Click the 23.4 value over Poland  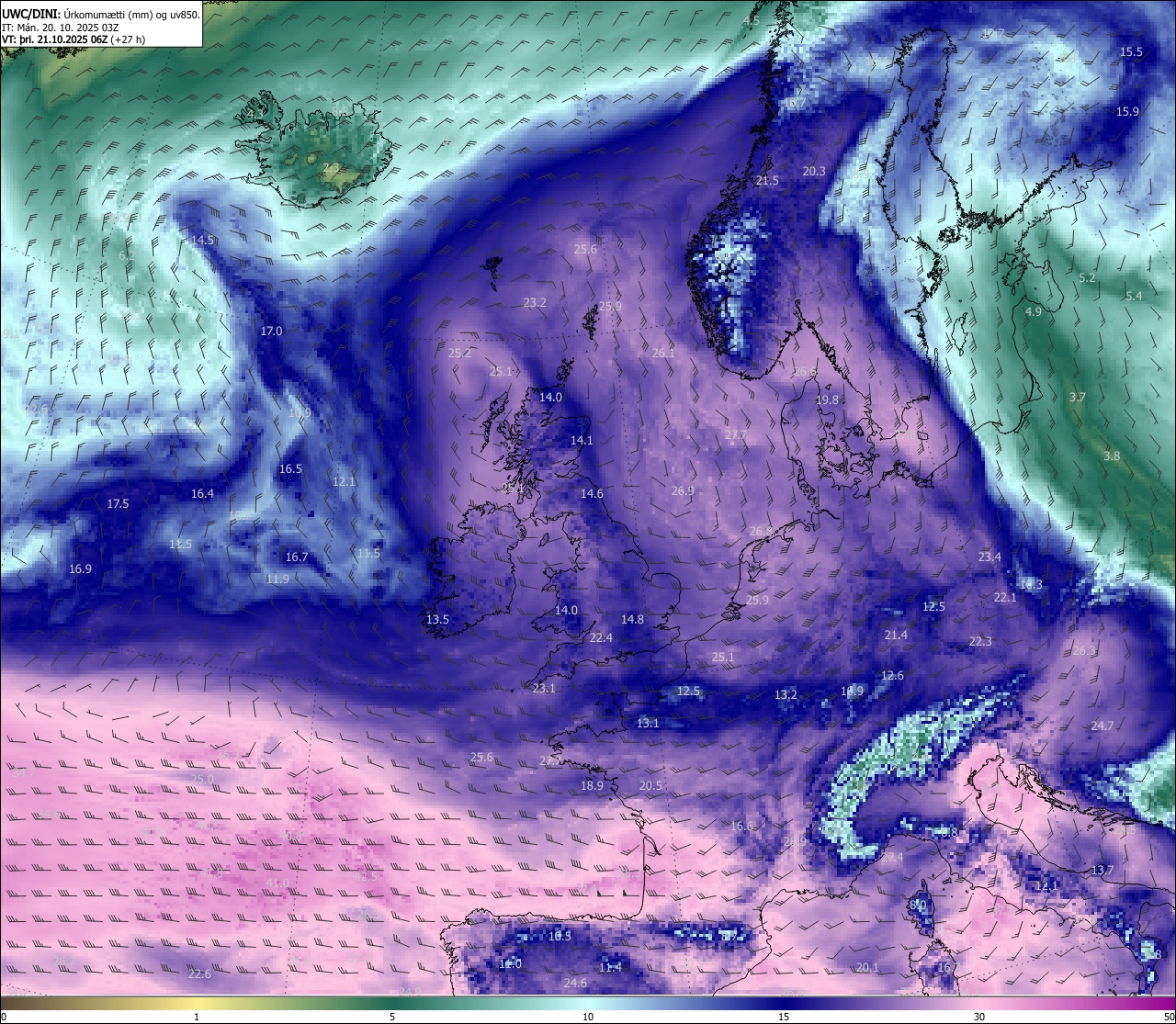(989, 557)
